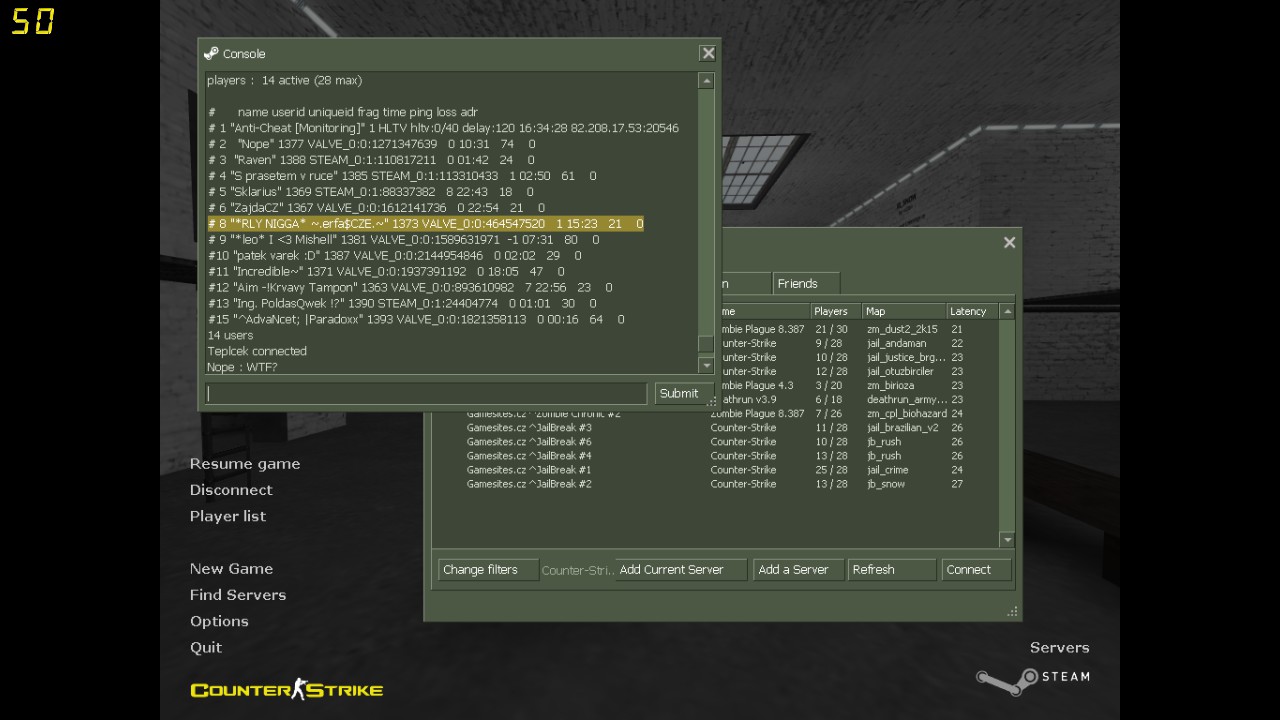Sort servers by Players column
Screen dimensions: 1280x720
click(x=836, y=311)
